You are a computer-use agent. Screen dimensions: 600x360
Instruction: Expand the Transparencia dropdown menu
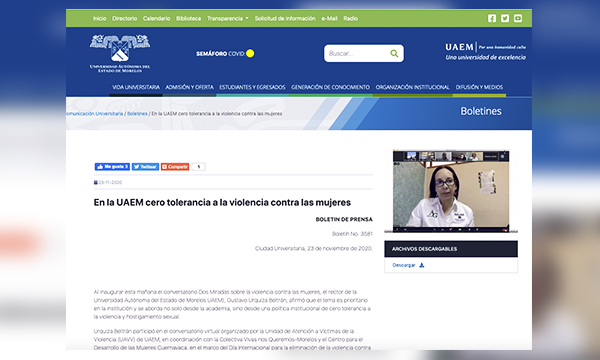[228, 18]
